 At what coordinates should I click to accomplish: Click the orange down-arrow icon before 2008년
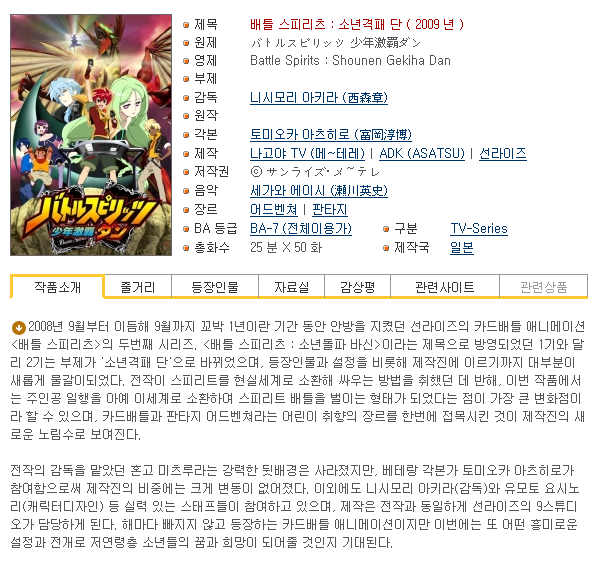[x=18, y=327]
